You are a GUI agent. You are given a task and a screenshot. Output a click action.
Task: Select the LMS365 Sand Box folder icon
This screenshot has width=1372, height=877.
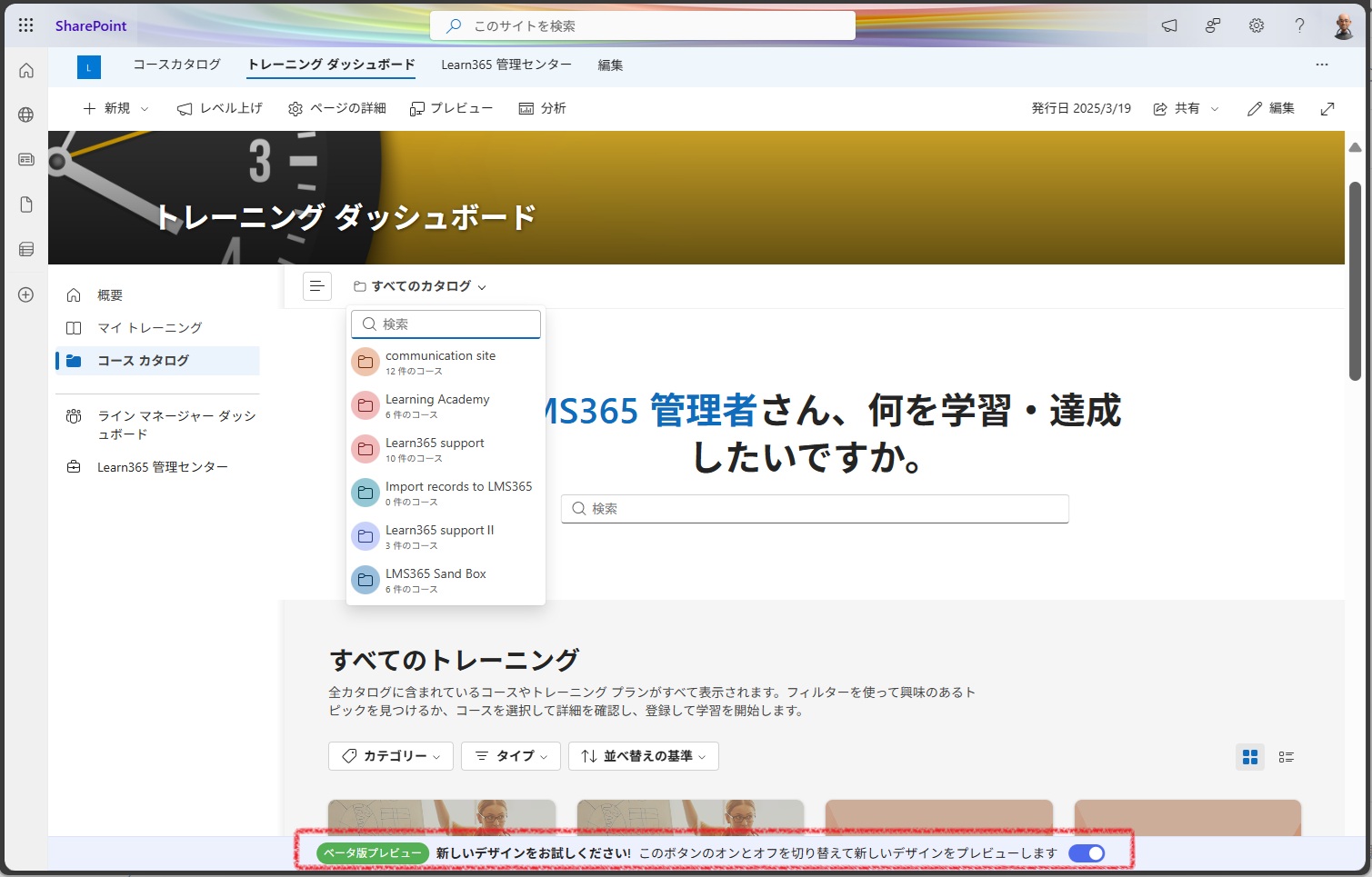[366, 580]
